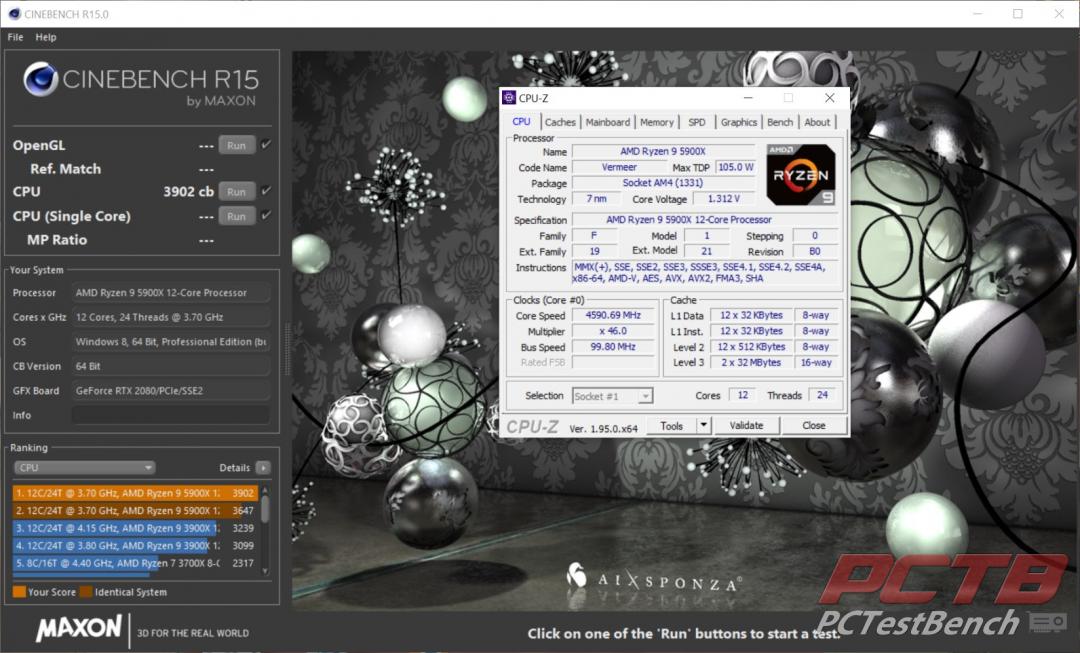Click the Multiplier value x 46.0

tap(613, 331)
